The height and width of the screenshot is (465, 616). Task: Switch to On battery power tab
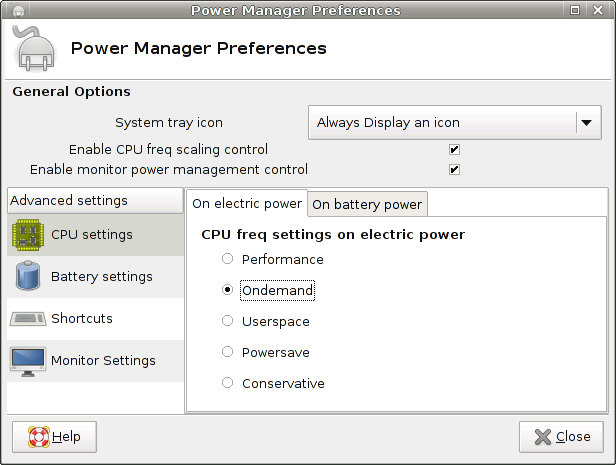point(367,204)
